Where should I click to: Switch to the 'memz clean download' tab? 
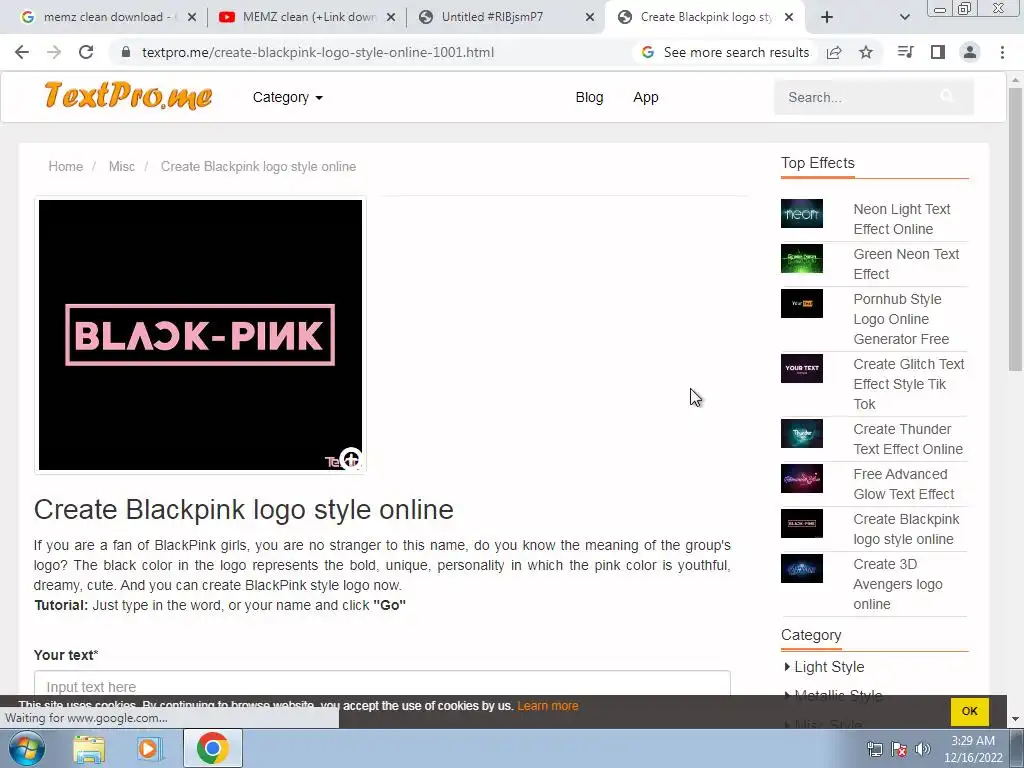tap(102, 17)
